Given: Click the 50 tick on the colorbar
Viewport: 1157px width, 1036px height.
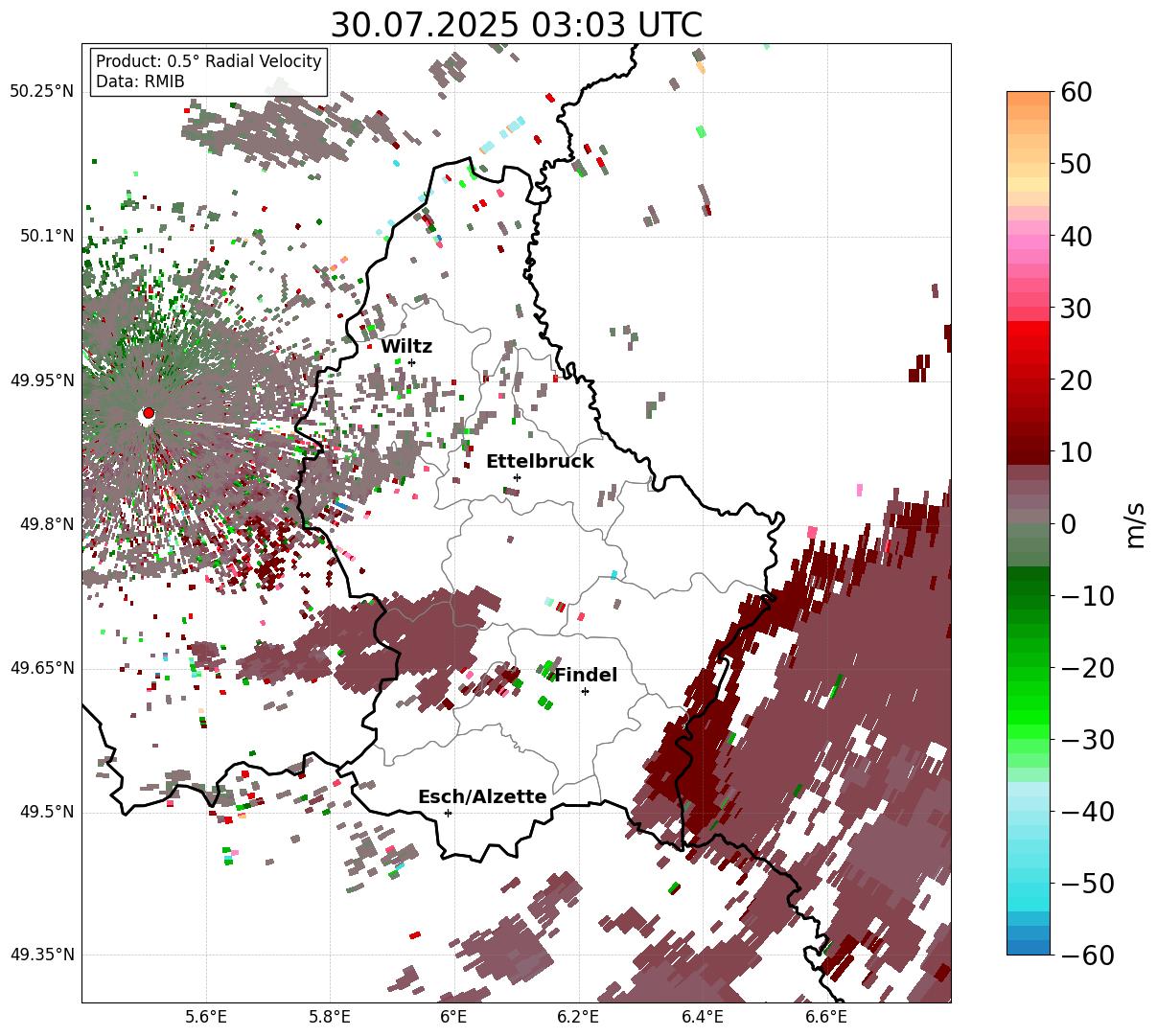Looking at the screenshot, I should (x=1077, y=164).
